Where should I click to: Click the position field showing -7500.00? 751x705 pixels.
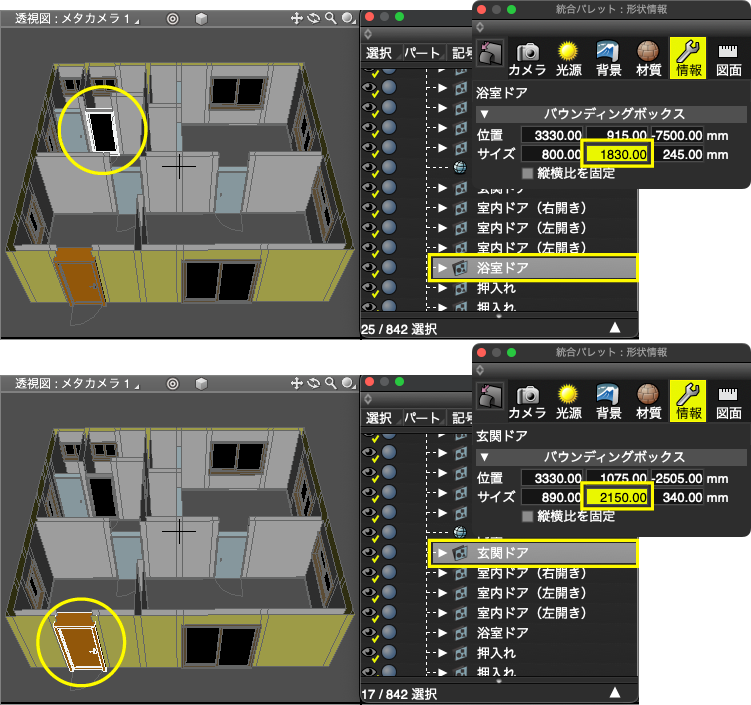coord(678,135)
